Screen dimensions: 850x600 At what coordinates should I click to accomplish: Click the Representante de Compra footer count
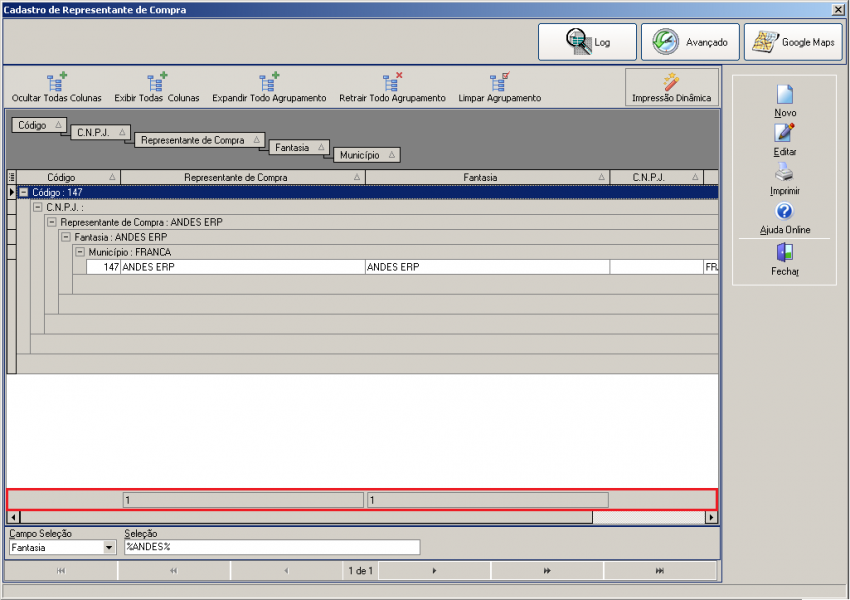tap(243, 500)
